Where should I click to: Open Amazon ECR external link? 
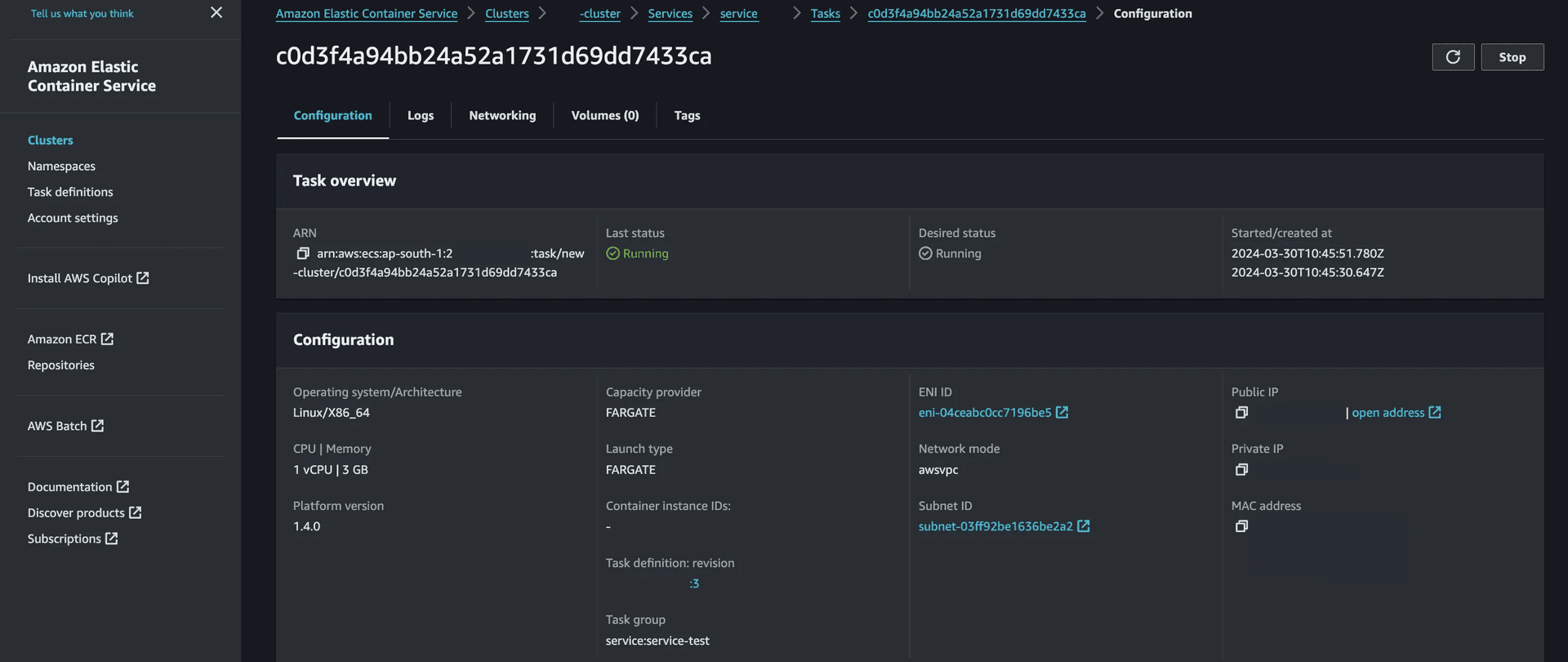[70, 339]
